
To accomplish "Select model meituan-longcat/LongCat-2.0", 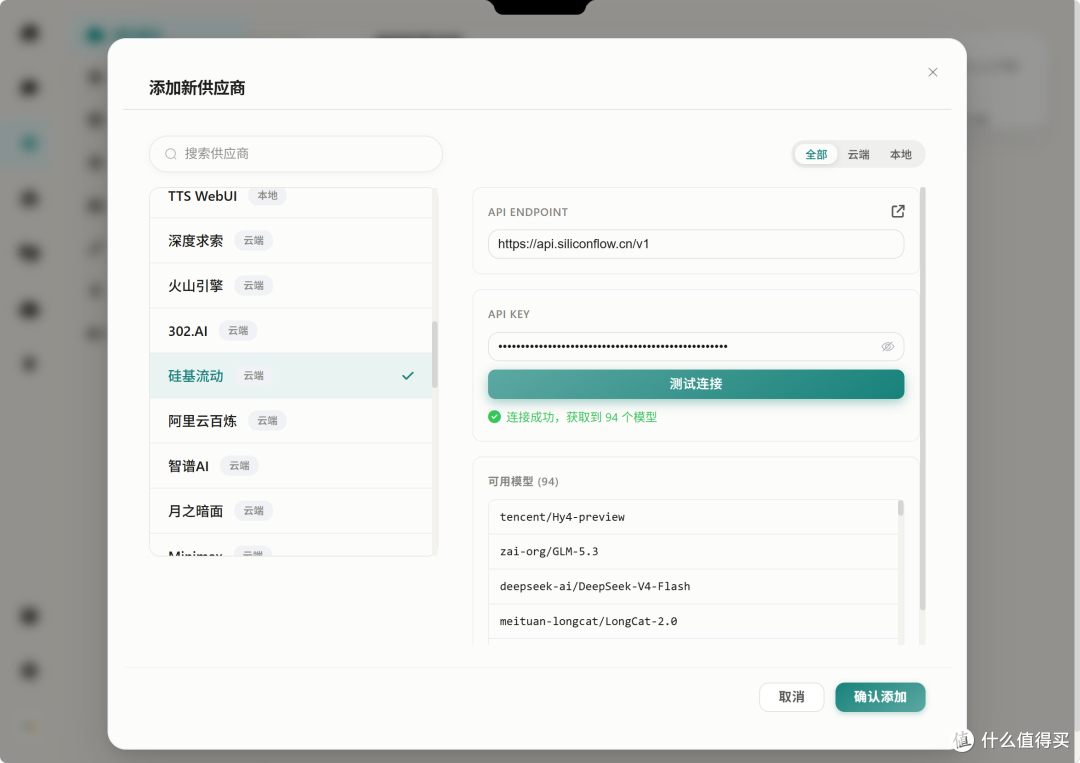I will 693,621.
